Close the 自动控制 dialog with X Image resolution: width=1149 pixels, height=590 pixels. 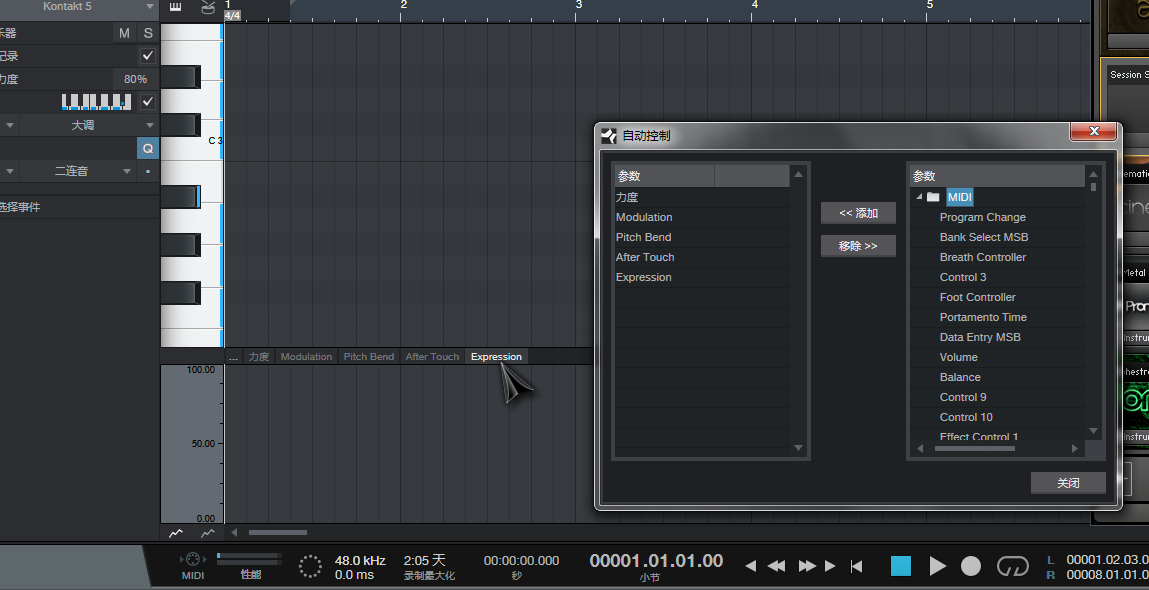click(1093, 131)
